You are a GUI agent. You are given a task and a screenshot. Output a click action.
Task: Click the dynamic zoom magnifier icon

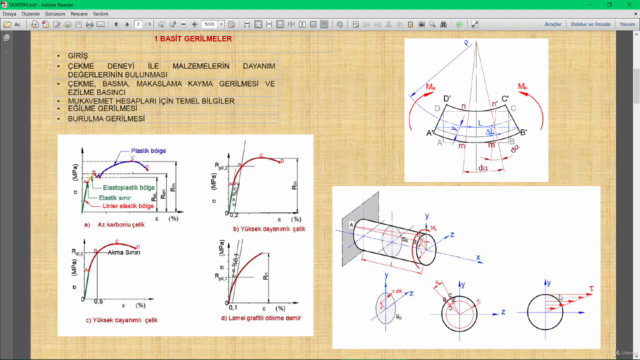tap(173, 24)
